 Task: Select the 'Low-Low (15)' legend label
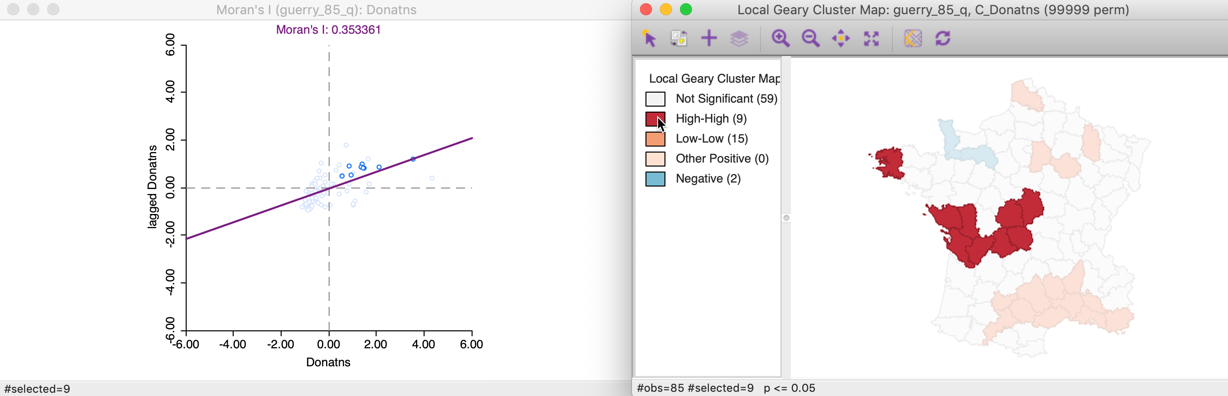point(711,139)
